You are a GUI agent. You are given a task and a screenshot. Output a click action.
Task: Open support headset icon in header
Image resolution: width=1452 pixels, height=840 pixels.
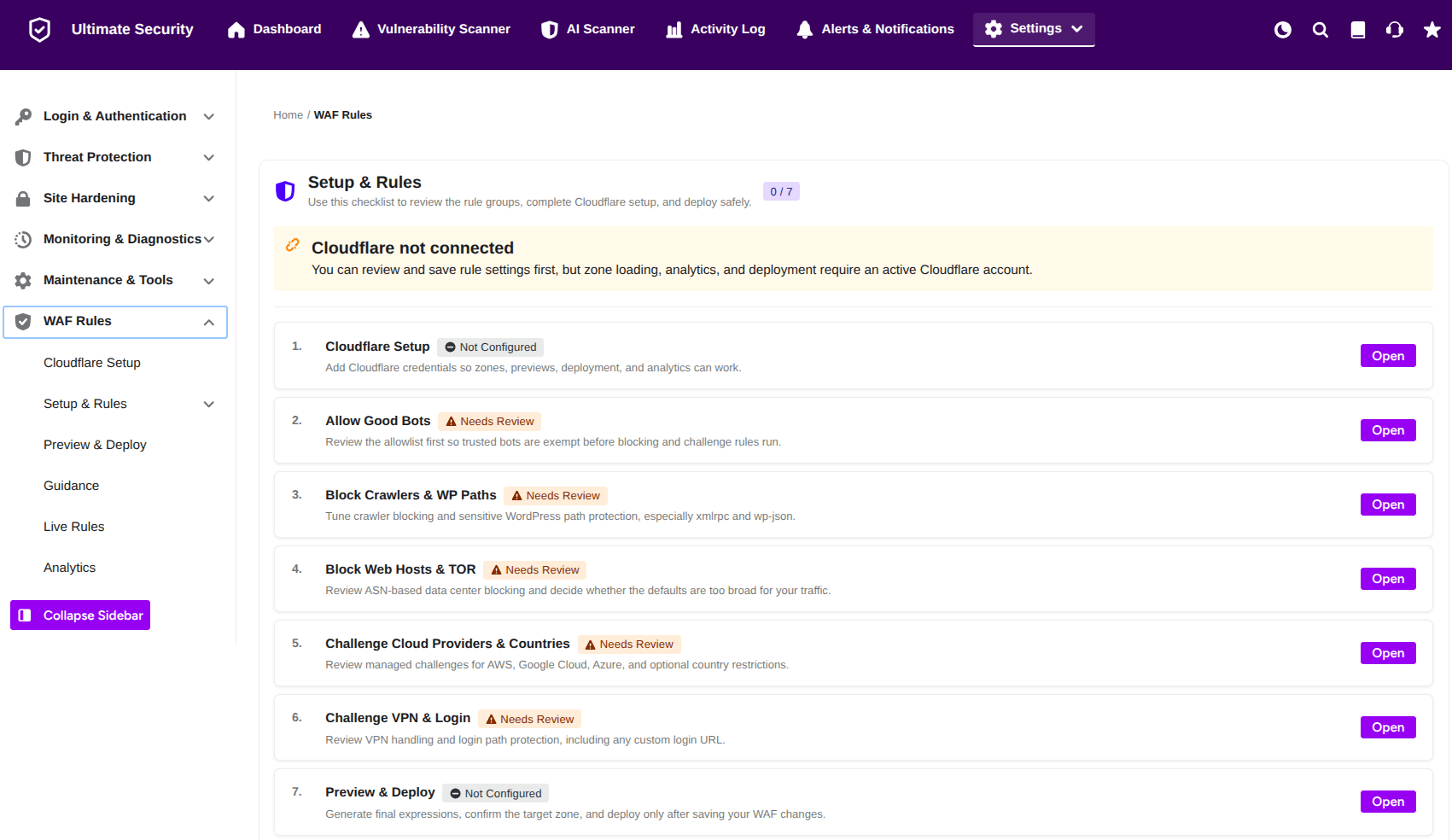(1395, 30)
